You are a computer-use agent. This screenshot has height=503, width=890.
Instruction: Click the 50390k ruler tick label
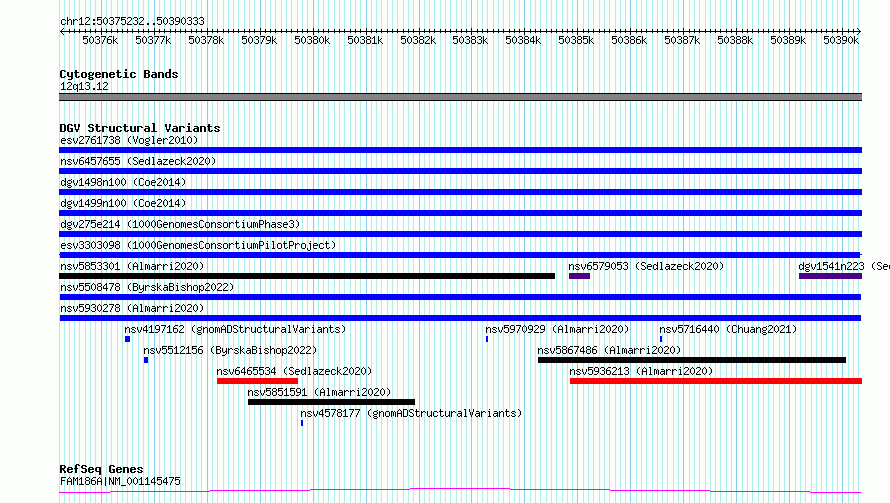(x=841, y=40)
